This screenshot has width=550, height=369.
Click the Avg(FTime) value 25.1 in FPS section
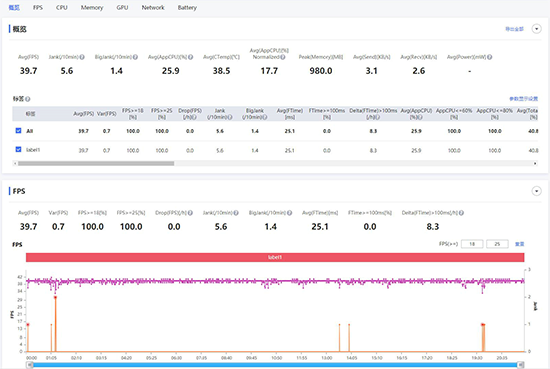coord(320,227)
